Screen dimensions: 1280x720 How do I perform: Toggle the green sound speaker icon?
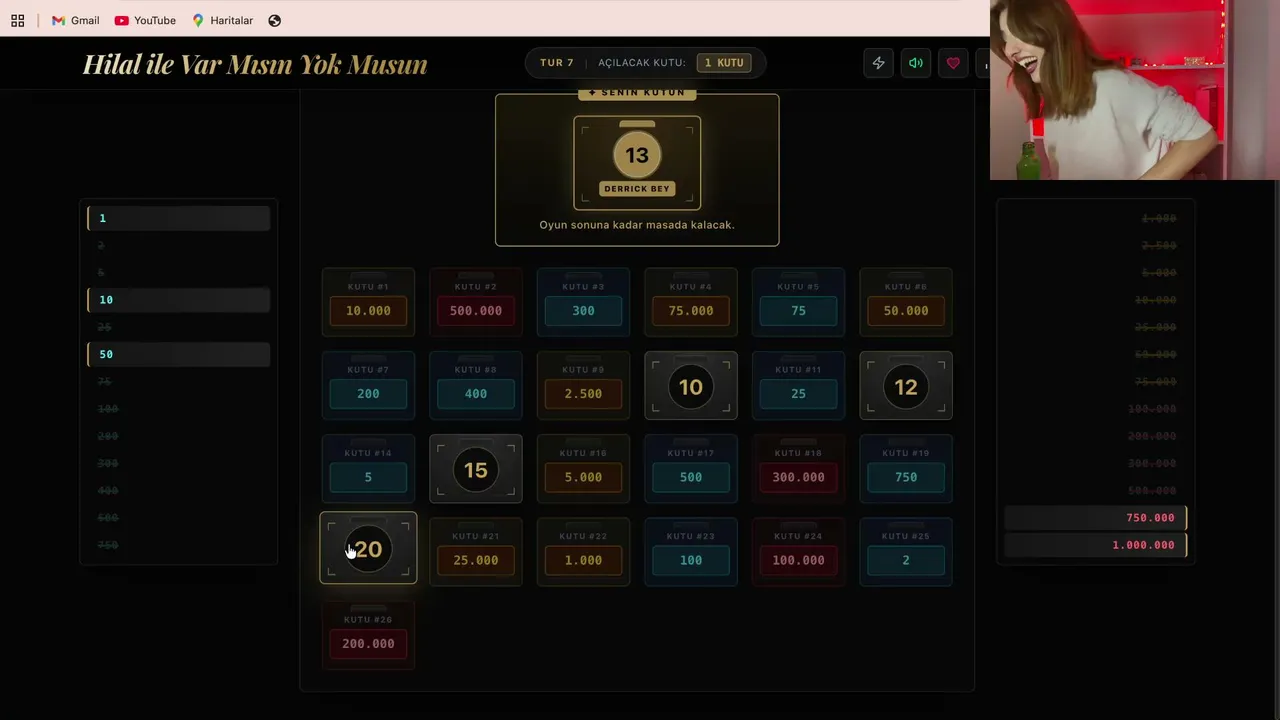tap(916, 63)
